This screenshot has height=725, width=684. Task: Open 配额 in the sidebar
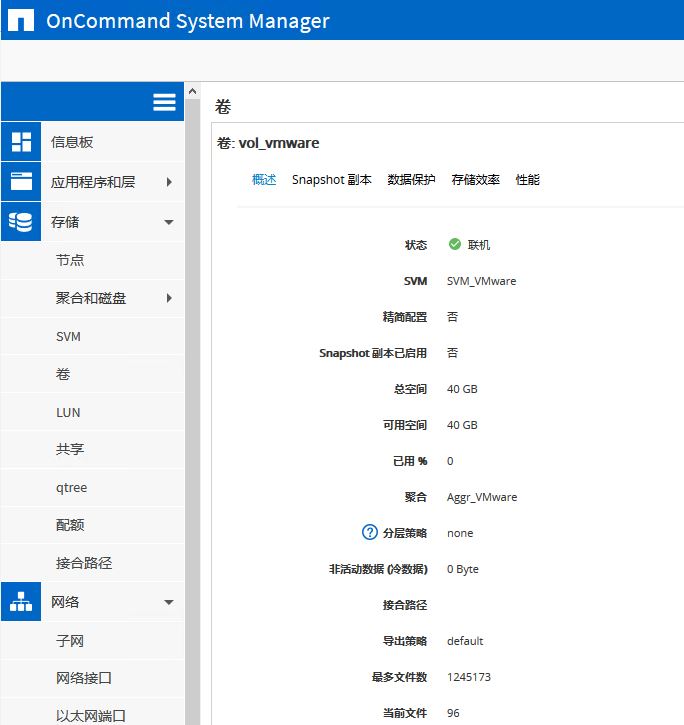click(x=70, y=525)
